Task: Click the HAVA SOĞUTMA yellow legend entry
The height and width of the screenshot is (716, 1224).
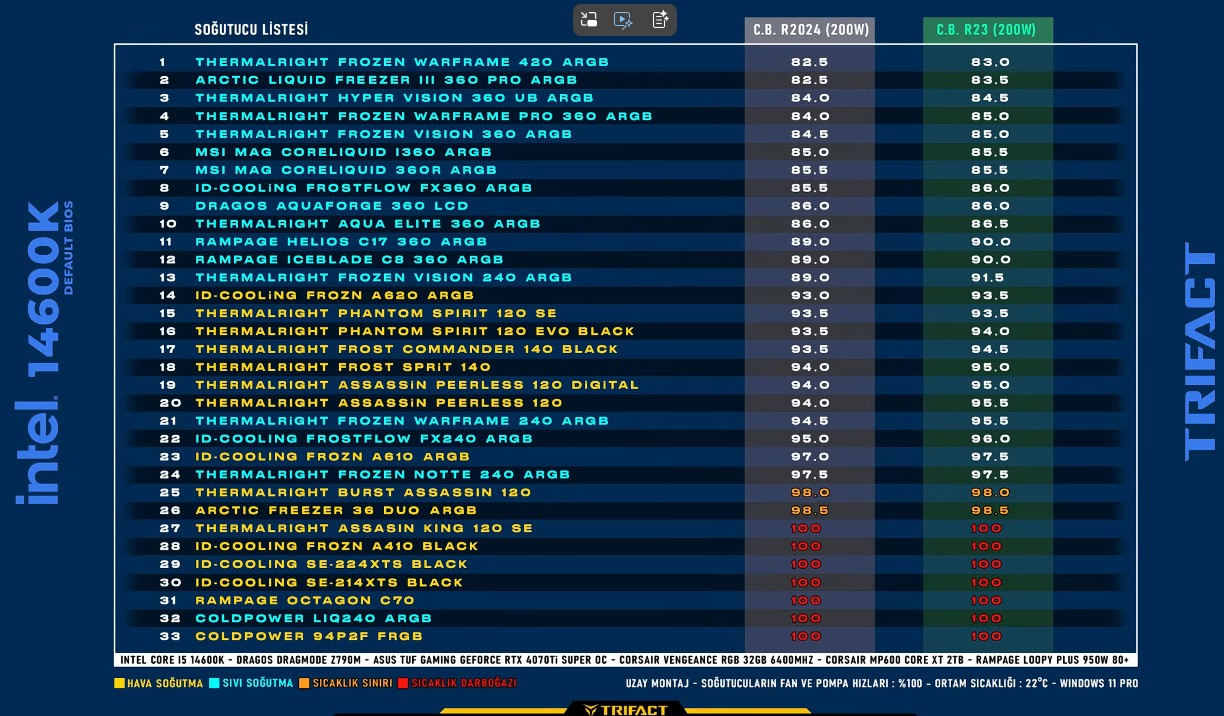Action: (x=158, y=684)
